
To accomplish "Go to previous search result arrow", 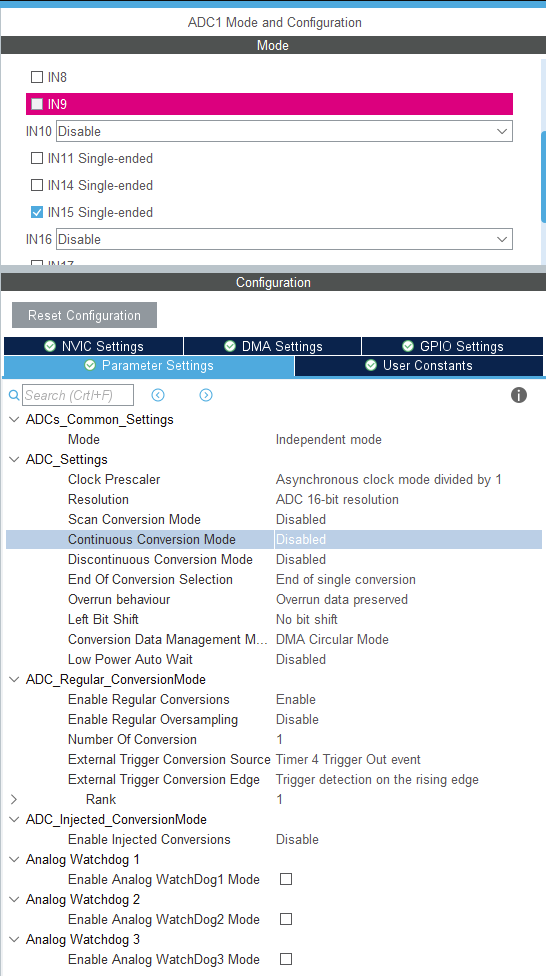I will (x=158, y=395).
